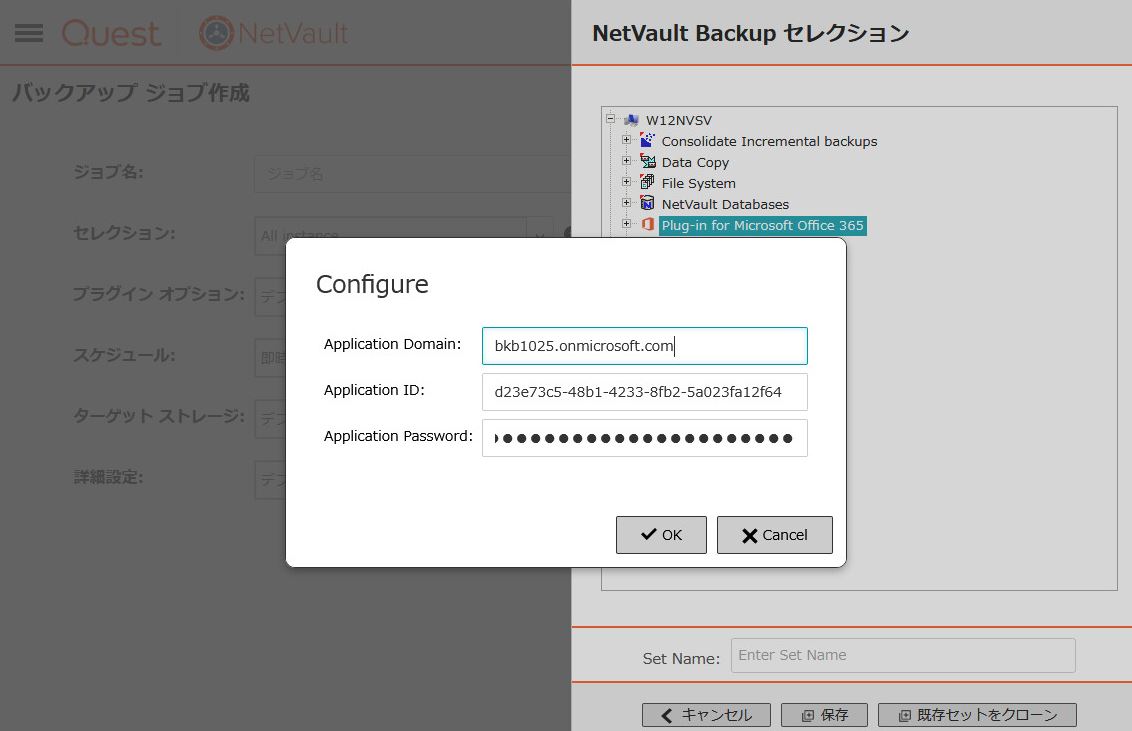This screenshot has width=1132, height=731.
Task: Click the Application Domain field
Action: pos(645,346)
